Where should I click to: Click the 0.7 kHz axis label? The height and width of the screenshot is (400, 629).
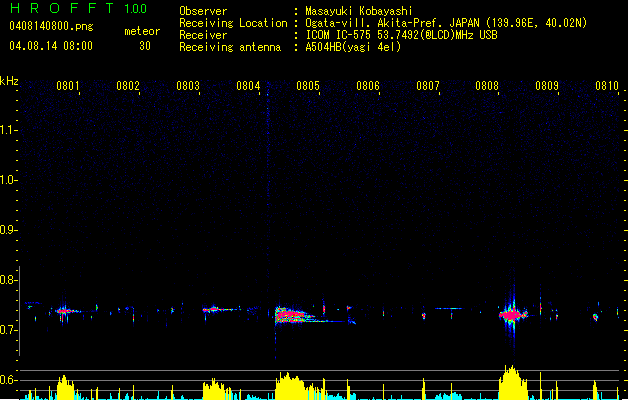click(x=7, y=330)
